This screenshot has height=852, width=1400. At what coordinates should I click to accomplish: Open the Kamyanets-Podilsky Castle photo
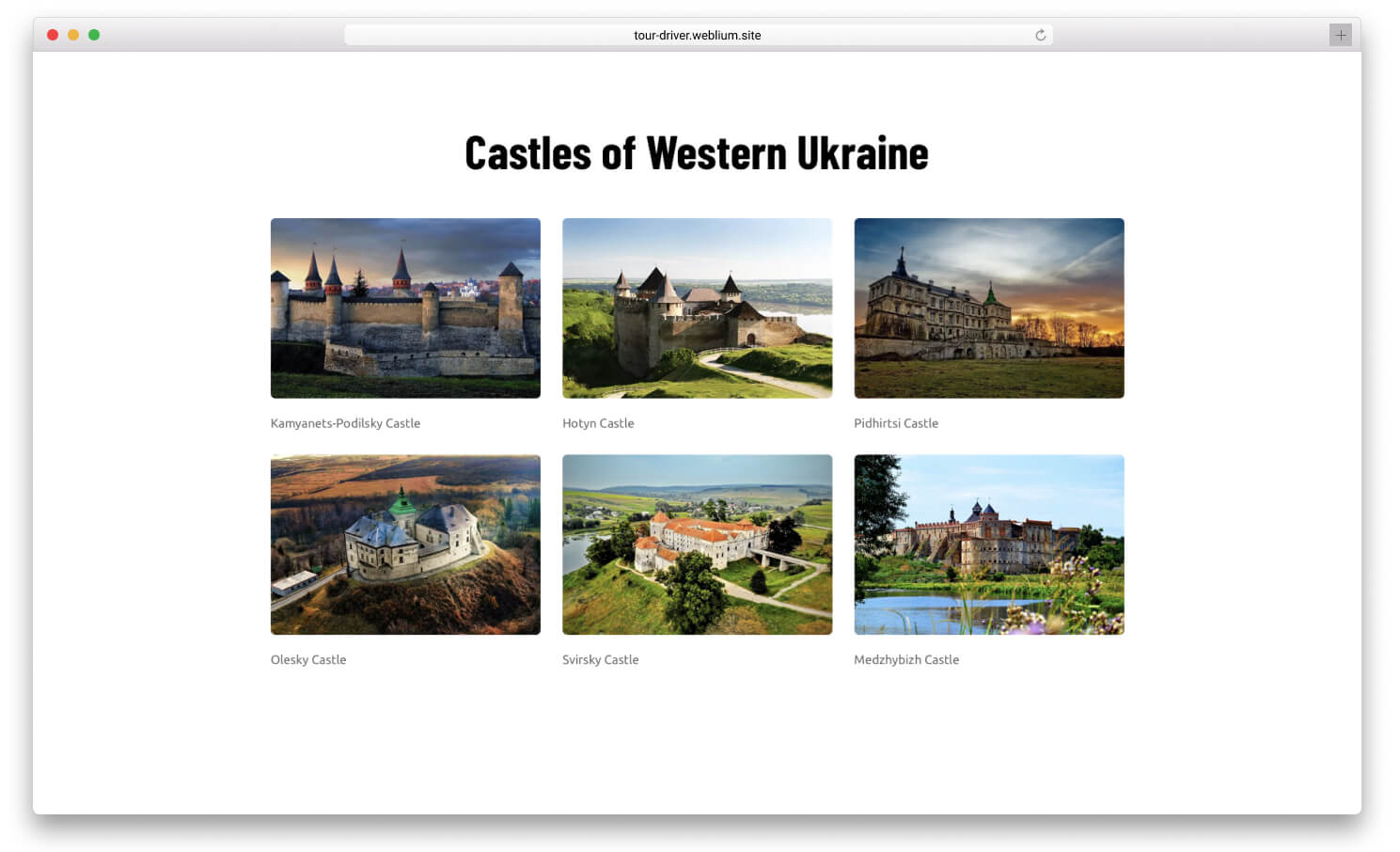click(405, 308)
